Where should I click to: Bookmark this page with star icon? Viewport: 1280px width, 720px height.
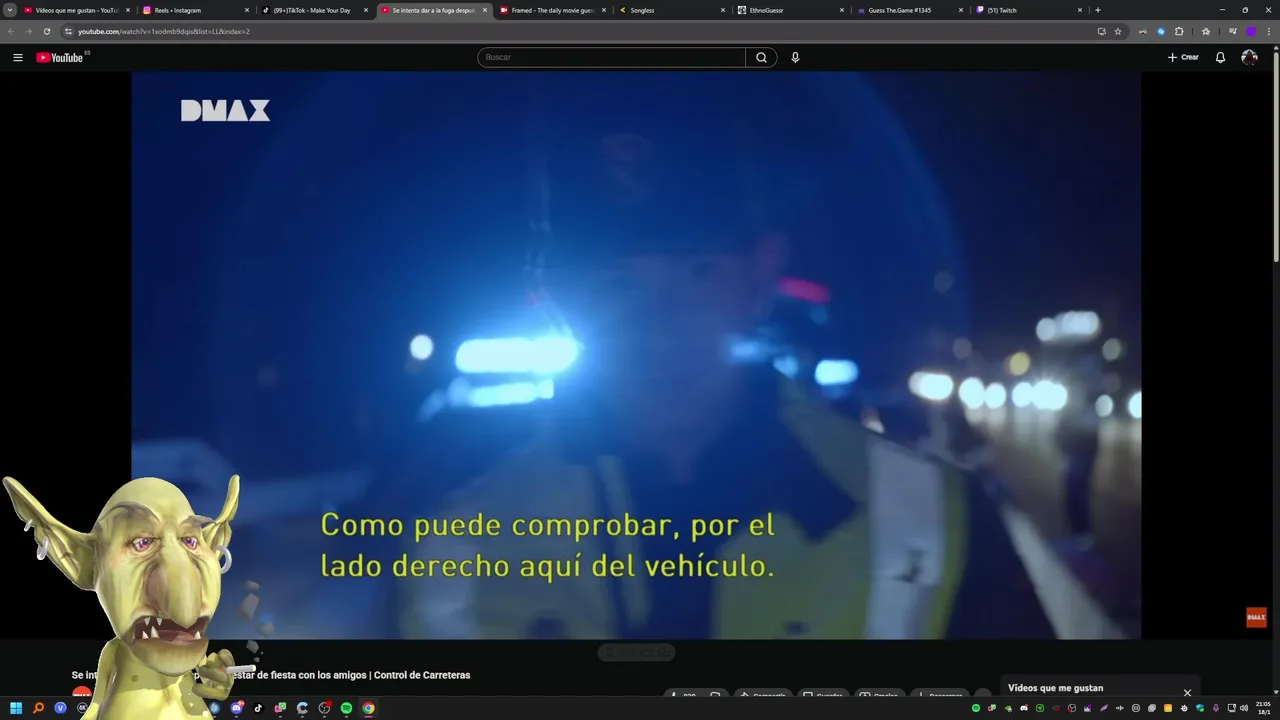click(1118, 31)
